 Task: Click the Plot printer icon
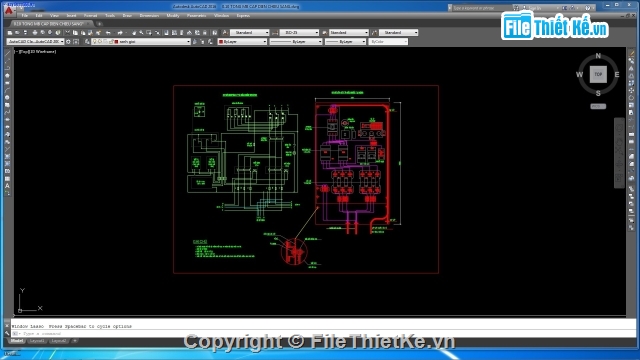[35, 33]
